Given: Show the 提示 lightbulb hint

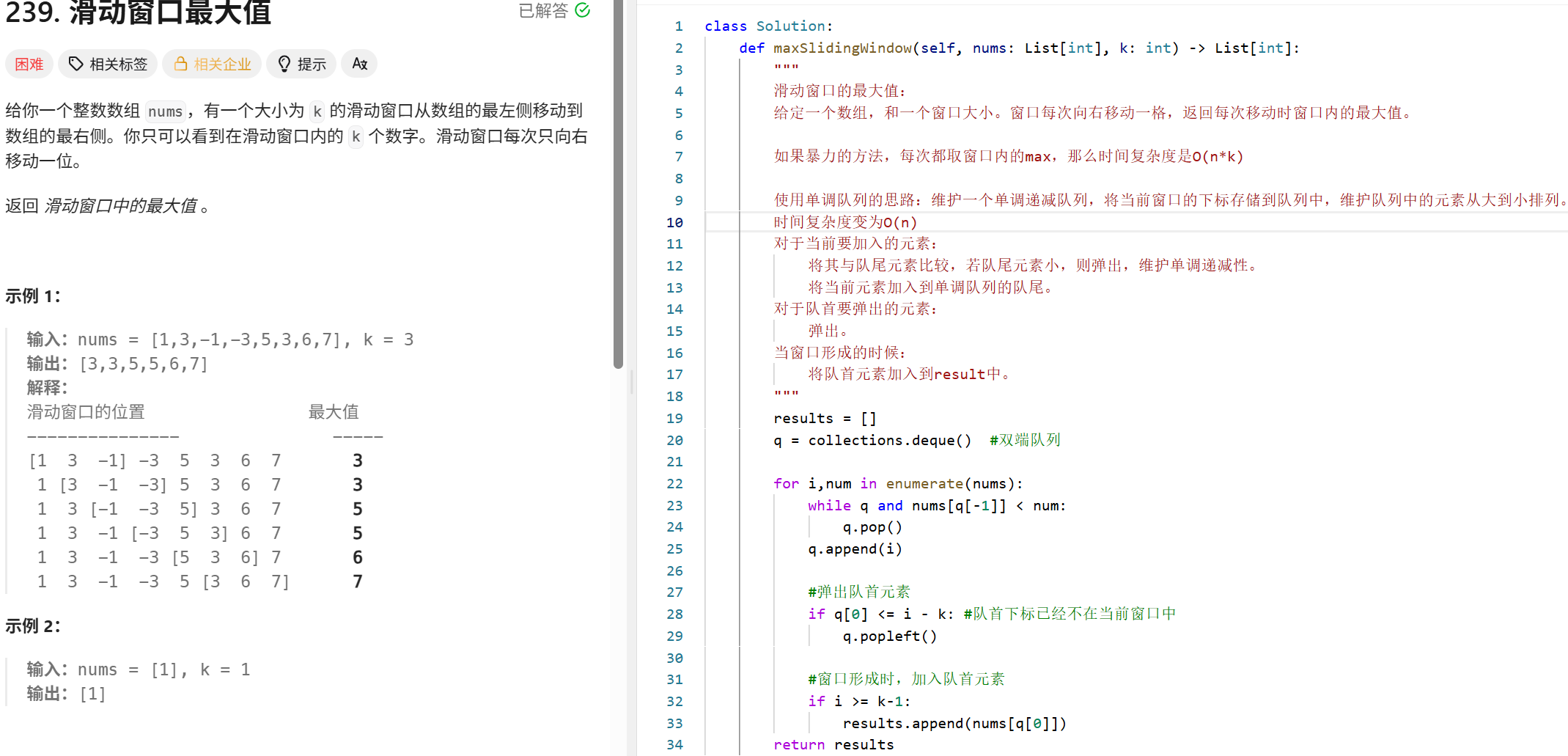Looking at the screenshot, I should click(x=301, y=64).
